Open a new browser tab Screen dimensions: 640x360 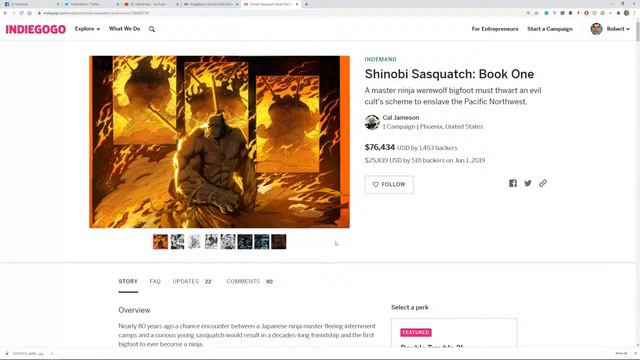point(306,4)
